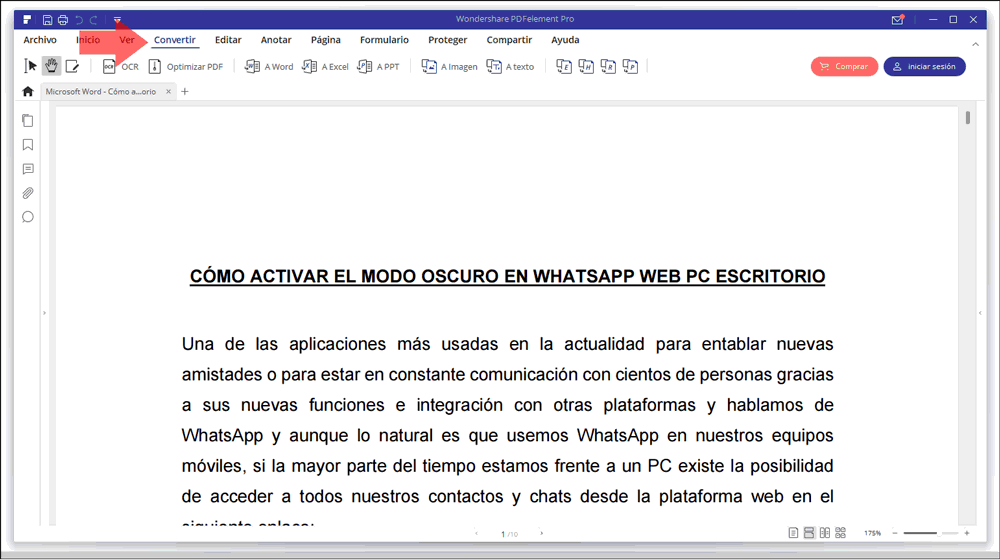
Task: Open the Página tab
Action: (325, 40)
